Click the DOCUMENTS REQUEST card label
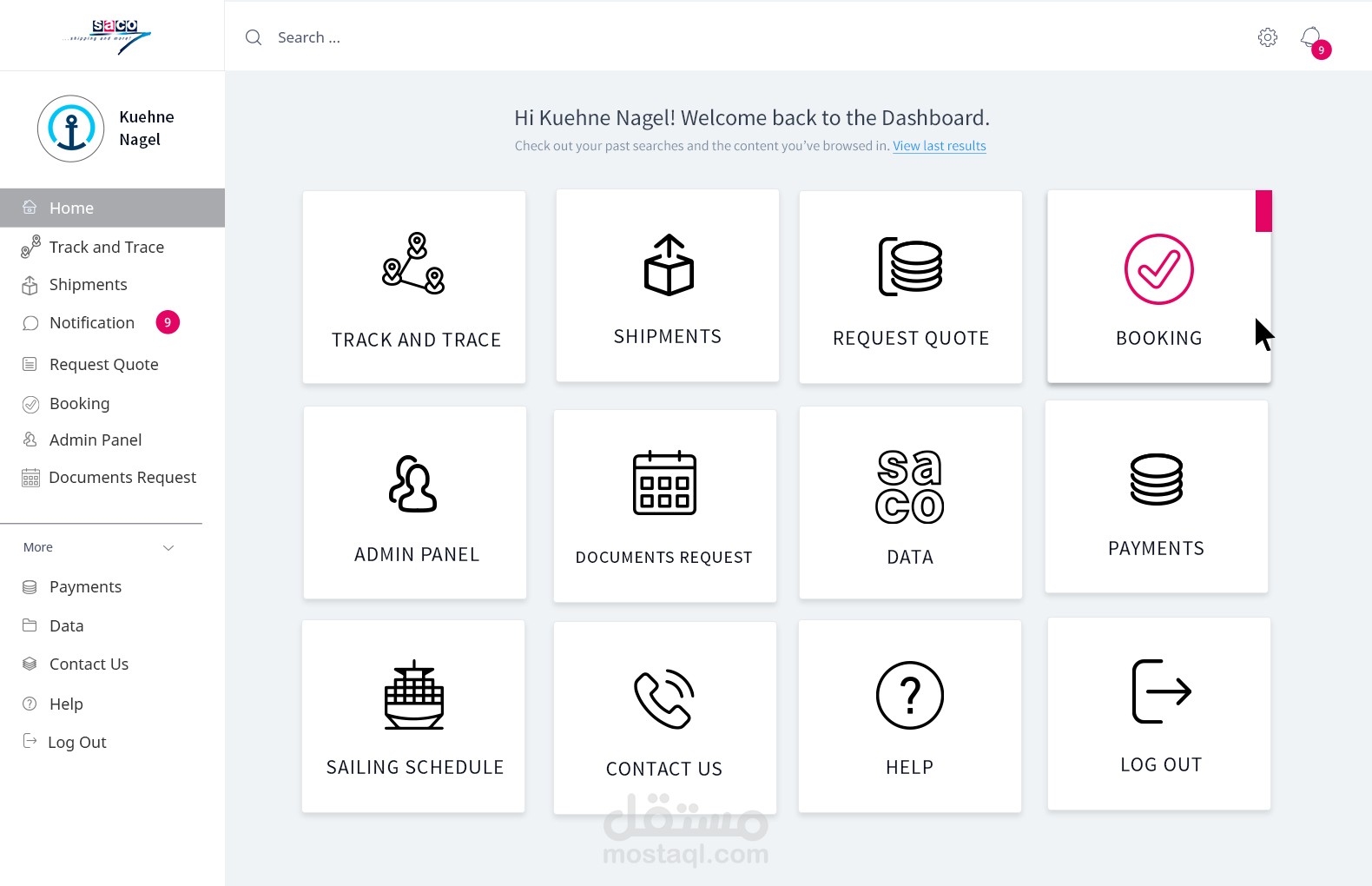Screen dimensions: 1372x886 pyautogui.click(x=664, y=558)
